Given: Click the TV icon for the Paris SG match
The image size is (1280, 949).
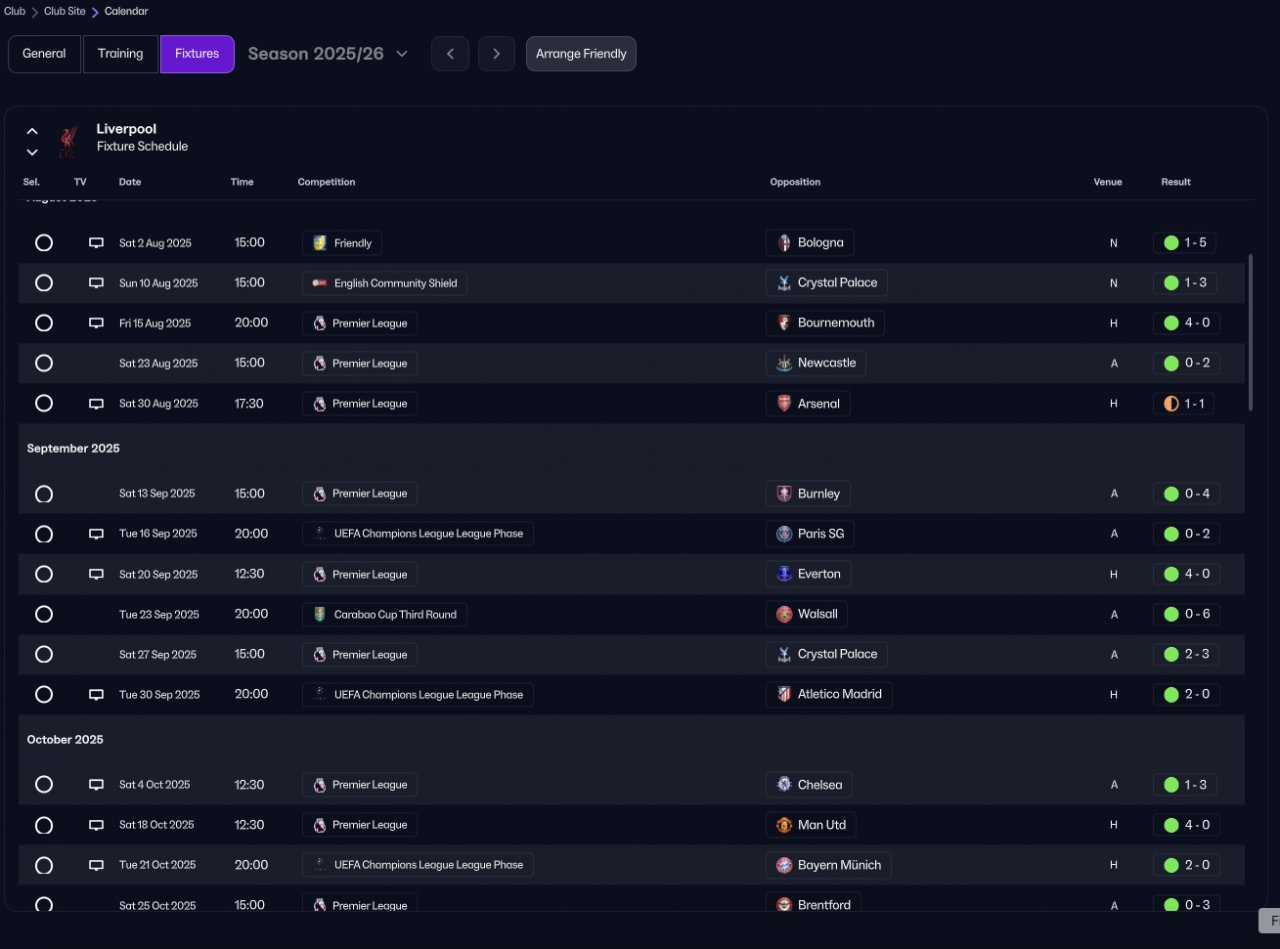Looking at the screenshot, I should click(x=96, y=534).
